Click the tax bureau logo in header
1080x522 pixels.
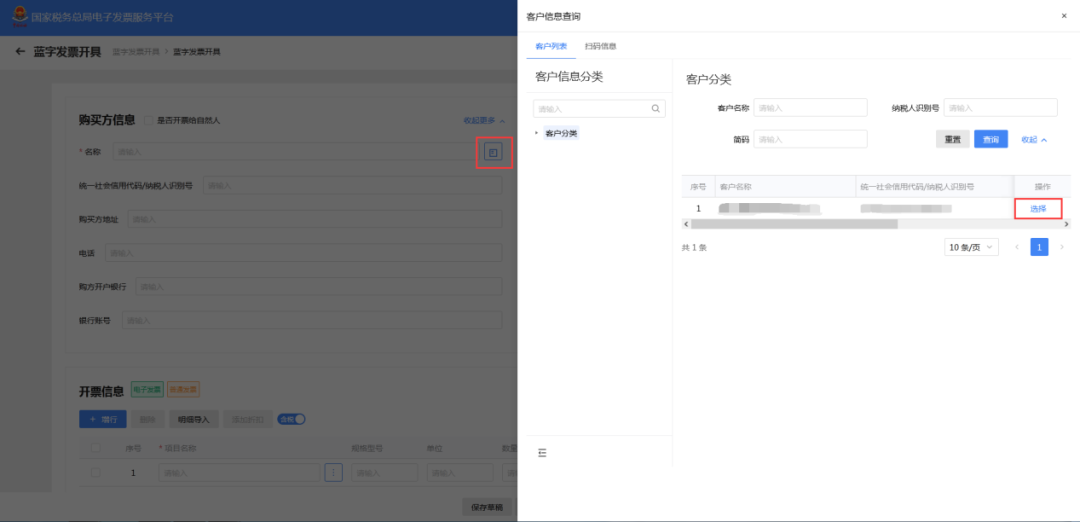tap(20, 17)
